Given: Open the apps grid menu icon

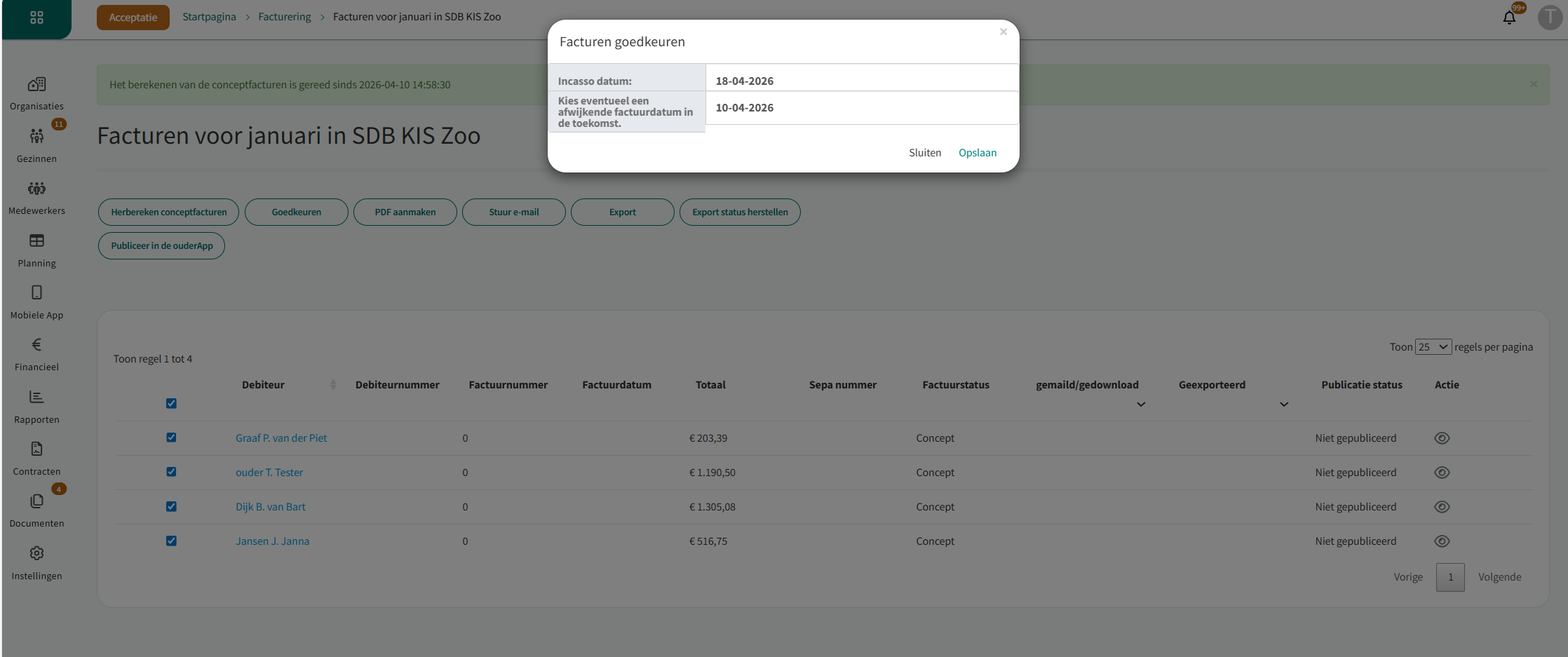Looking at the screenshot, I should (x=36, y=18).
